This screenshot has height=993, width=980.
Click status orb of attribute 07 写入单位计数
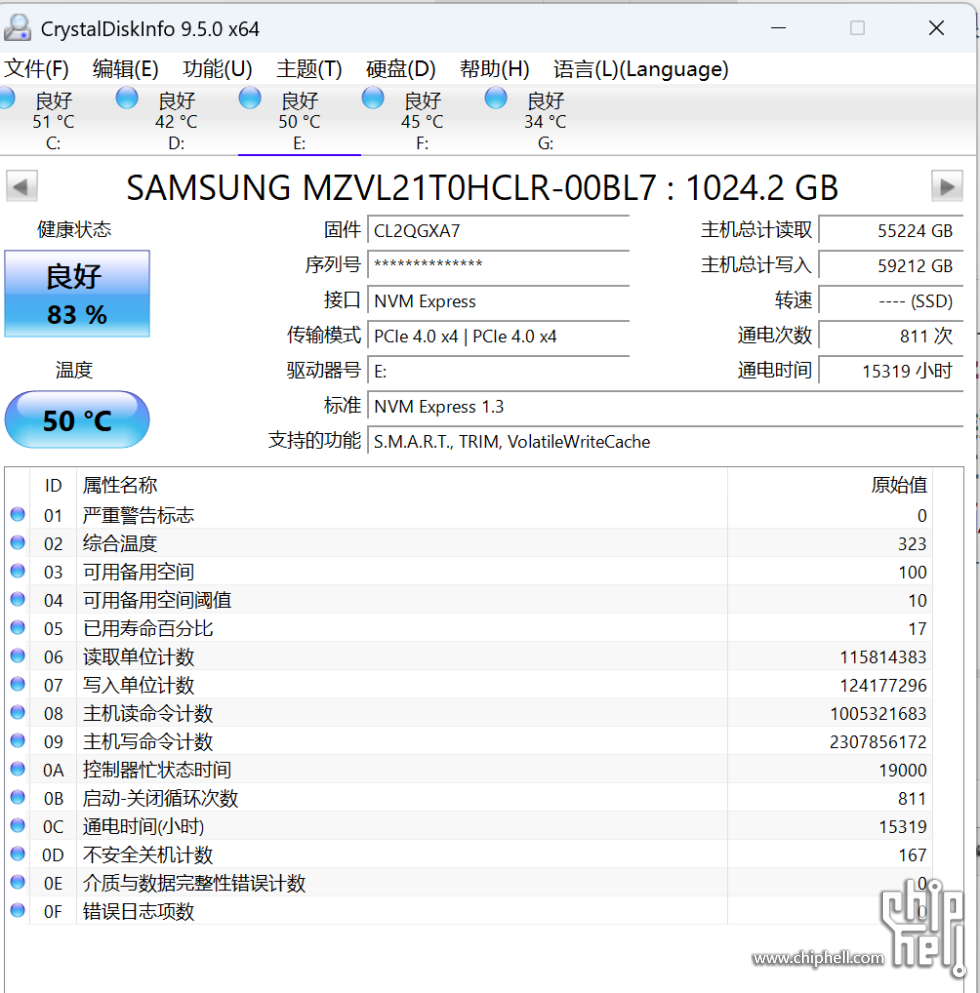coord(18,684)
